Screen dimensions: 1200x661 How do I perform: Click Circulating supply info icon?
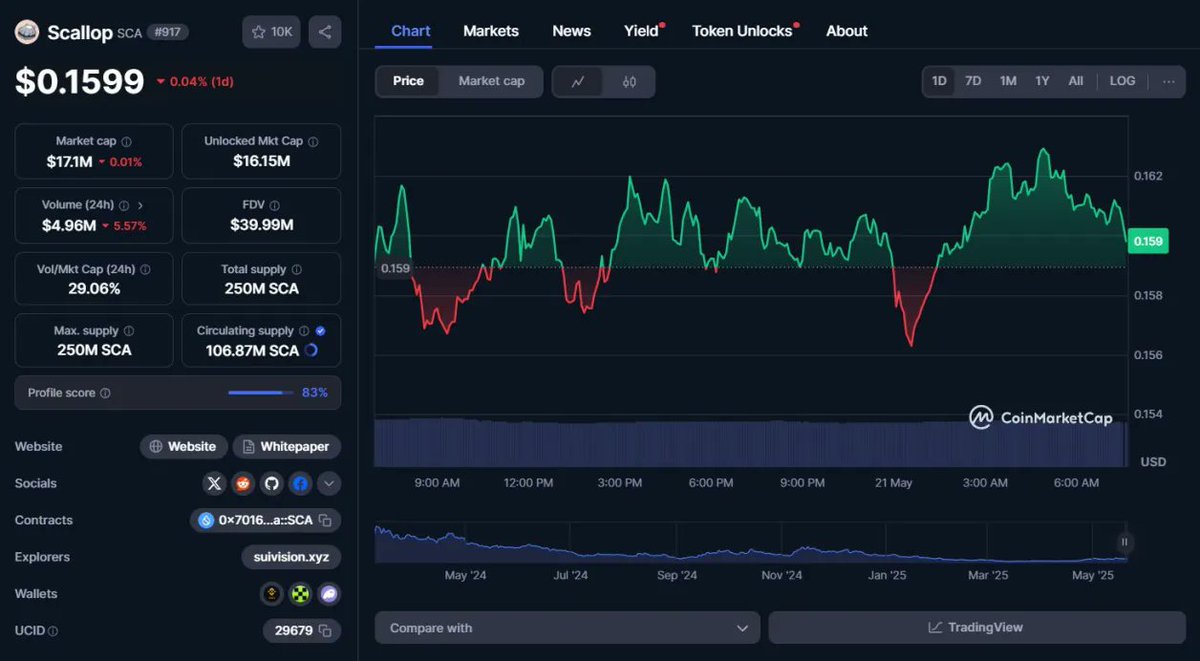point(303,331)
